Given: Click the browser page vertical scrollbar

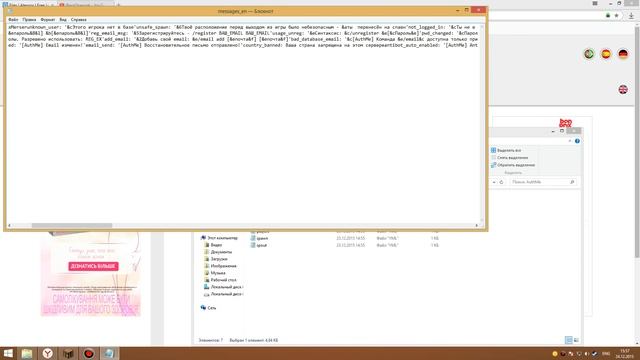Looking at the screenshot, I should tap(637, 143).
